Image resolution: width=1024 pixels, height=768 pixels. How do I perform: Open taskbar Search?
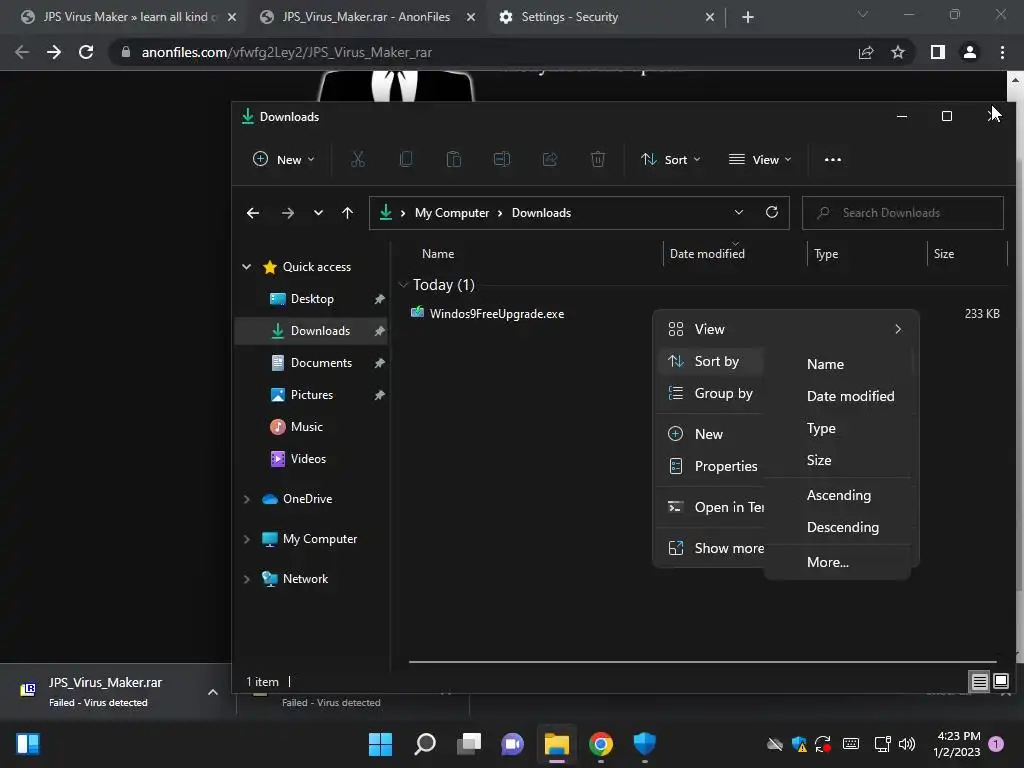(425, 744)
